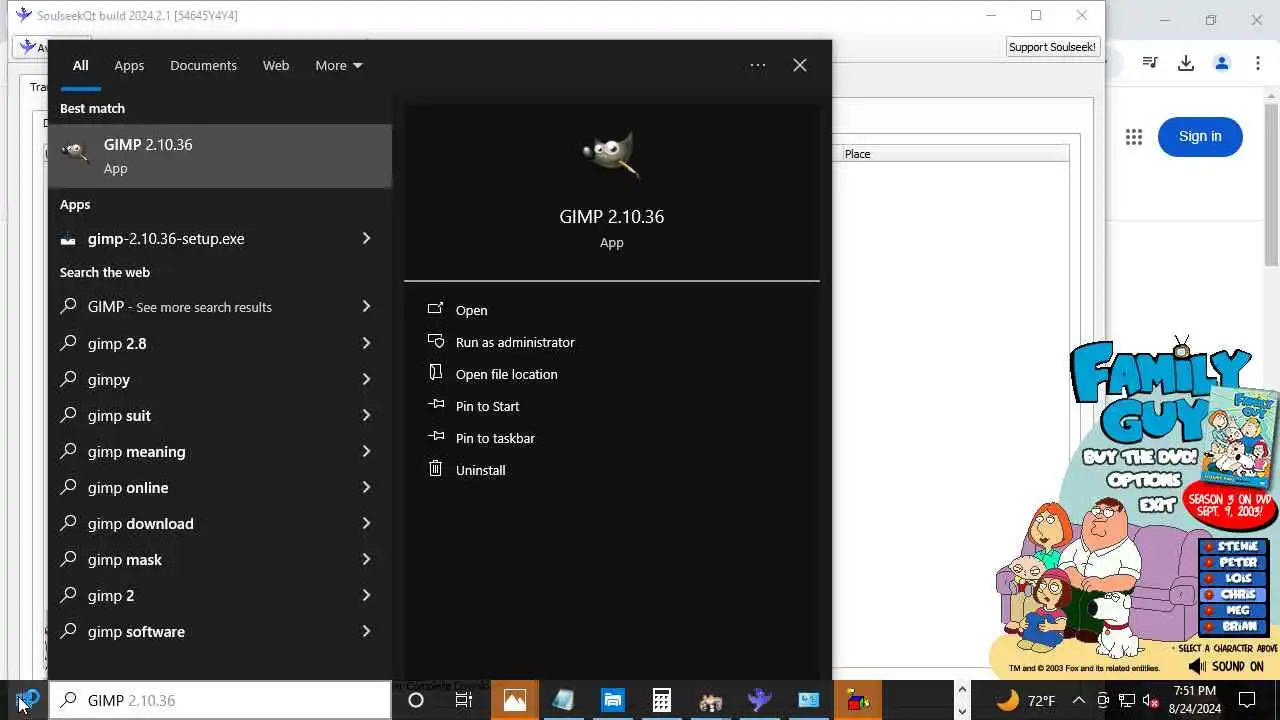
Task: Click the 7:51 PM clock in taskbar
Action: point(1195,700)
